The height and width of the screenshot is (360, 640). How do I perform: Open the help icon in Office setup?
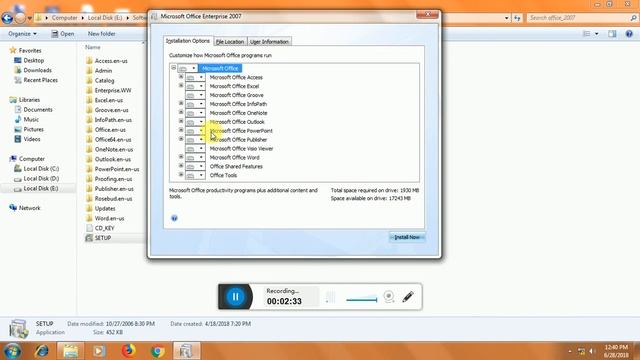[x=174, y=218]
